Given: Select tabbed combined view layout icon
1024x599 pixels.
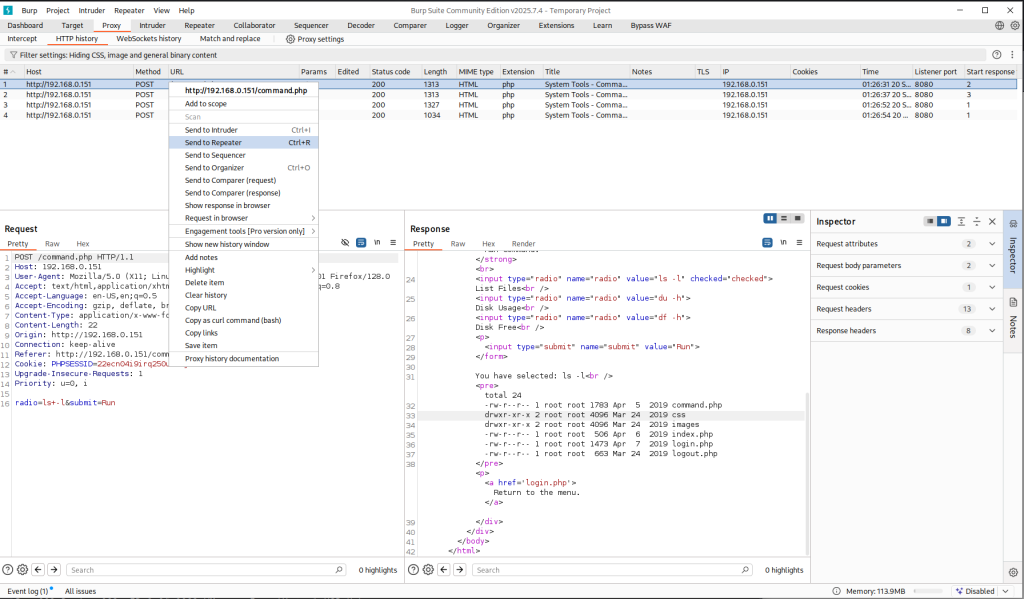Looking at the screenshot, I should coord(797,219).
